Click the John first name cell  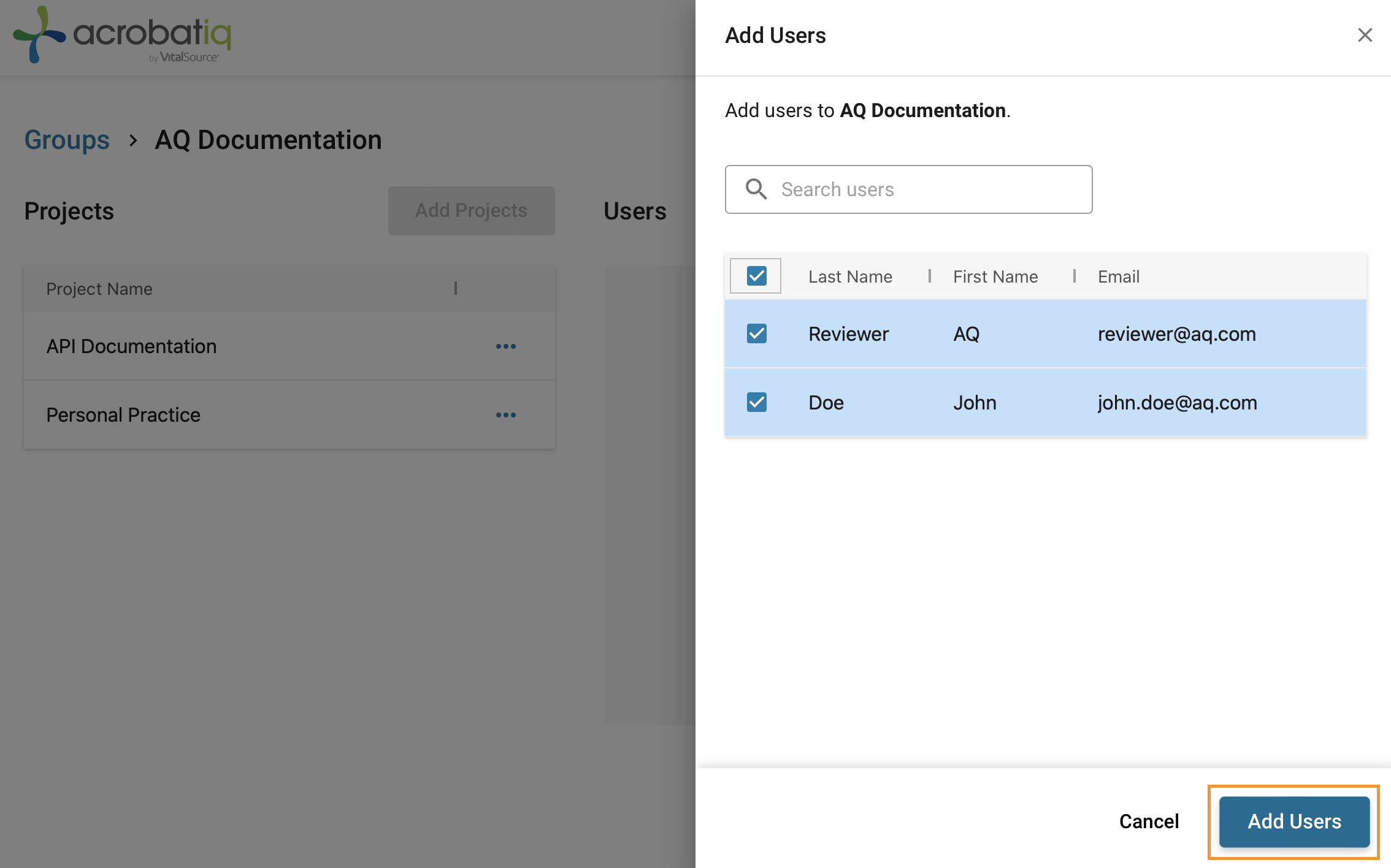[x=975, y=403]
